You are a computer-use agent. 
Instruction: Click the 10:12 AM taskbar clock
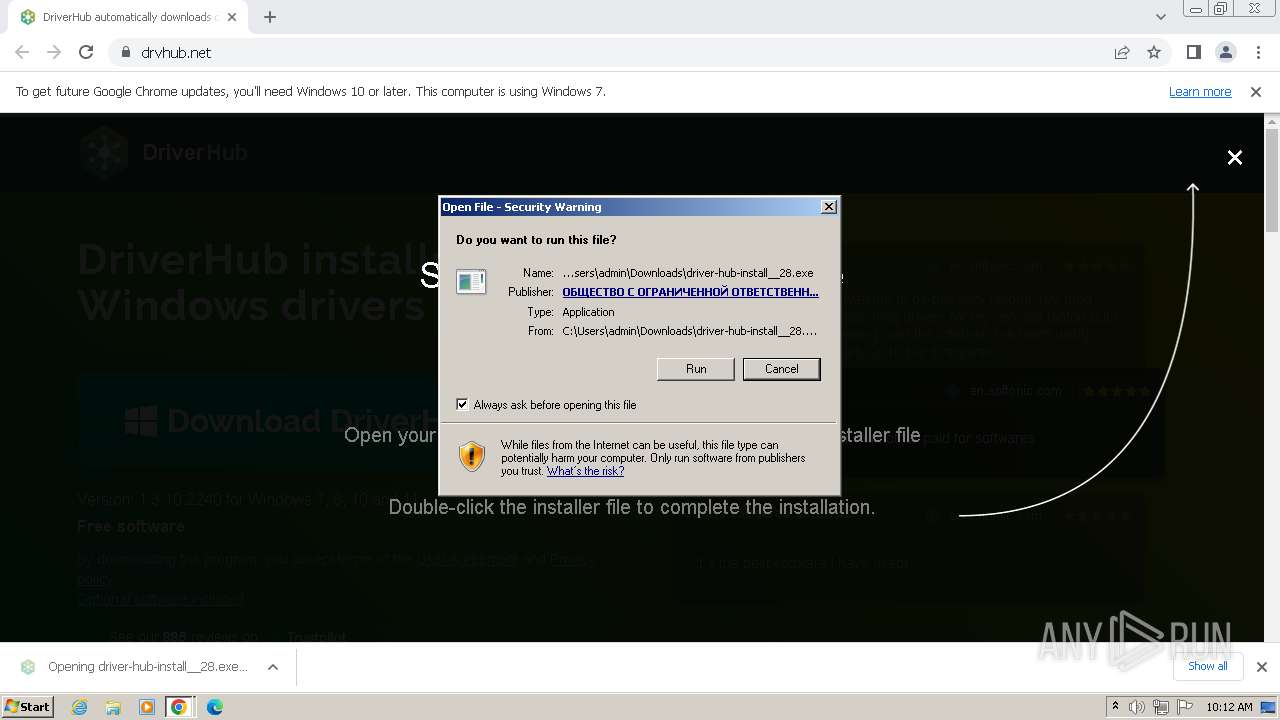[1229, 707]
